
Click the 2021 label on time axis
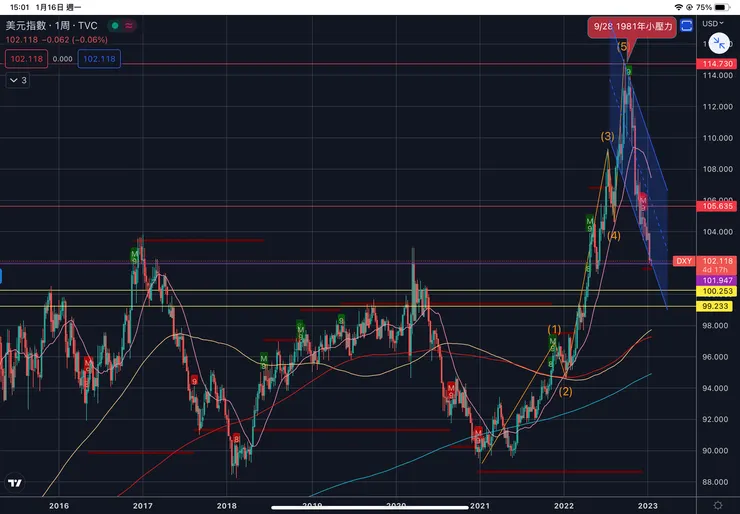click(479, 506)
